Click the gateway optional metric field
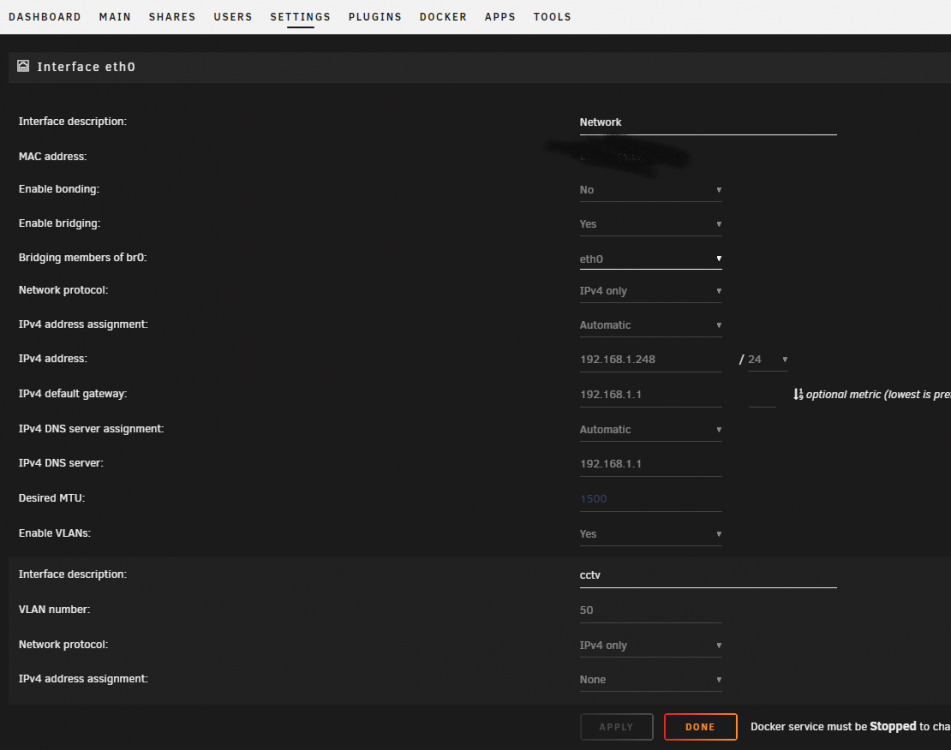 point(762,396)
